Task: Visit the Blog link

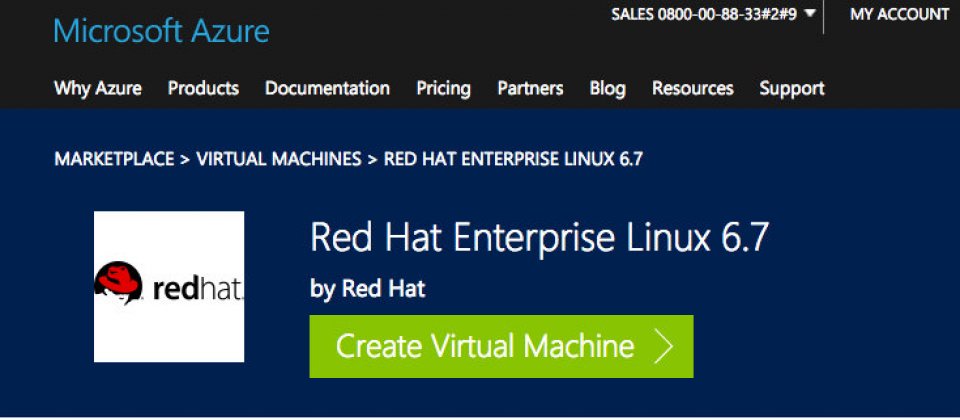Action: 607,89
